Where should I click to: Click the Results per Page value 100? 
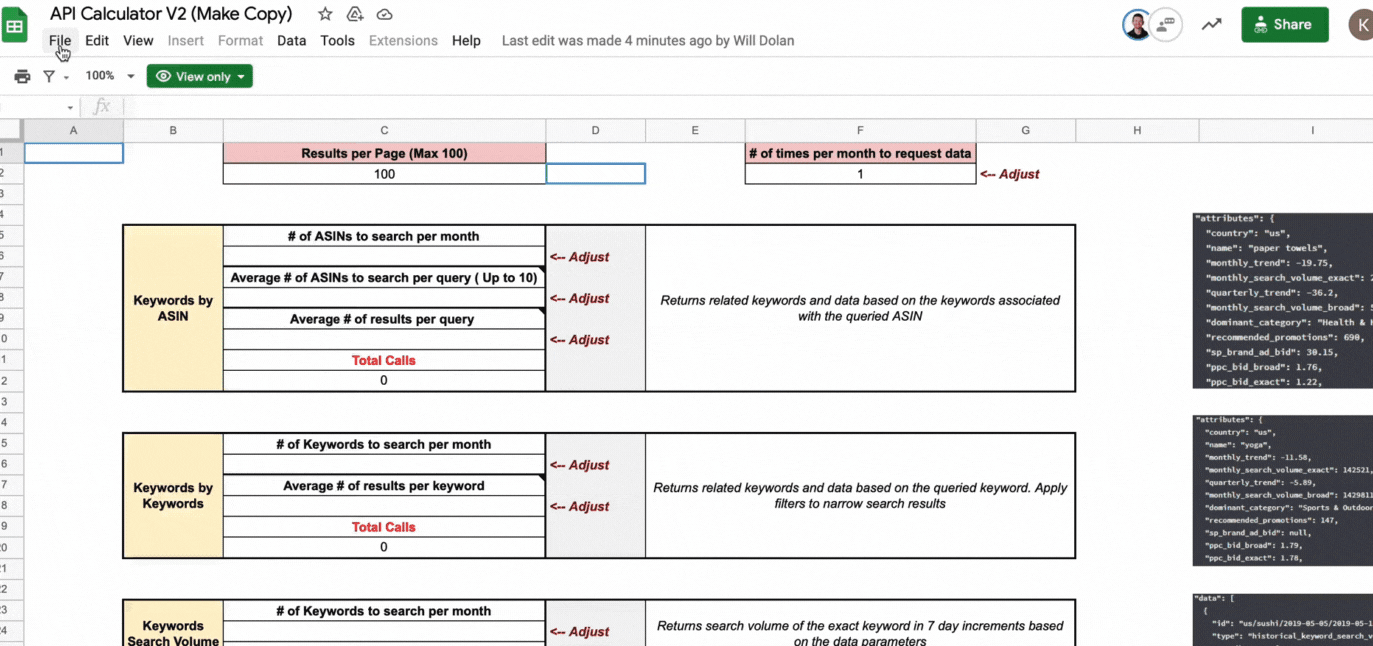pos(384,174)
